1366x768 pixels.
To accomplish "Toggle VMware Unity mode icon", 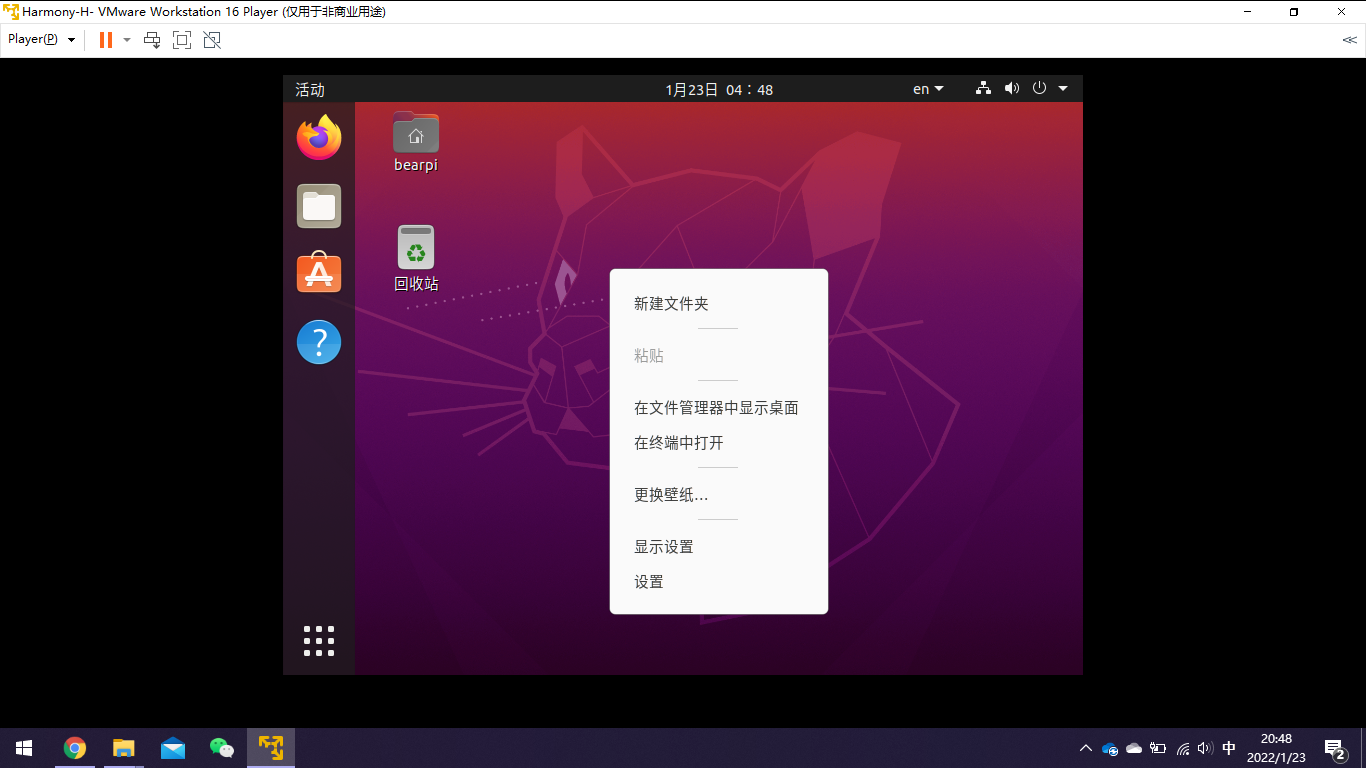I will click(212, 40).
